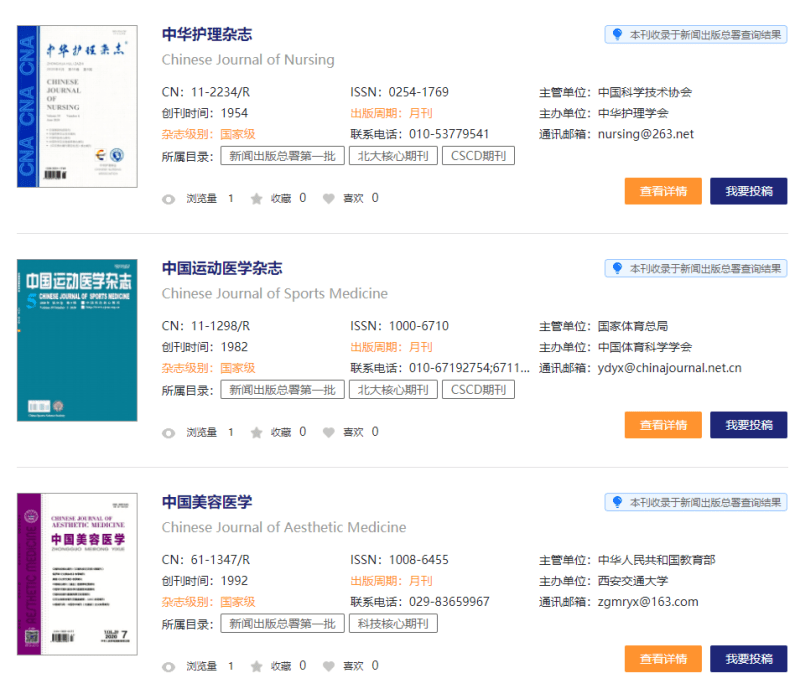Click the 中国美容医学 cover thumbnail
The image size is (800, 694).
pos(77,574)
